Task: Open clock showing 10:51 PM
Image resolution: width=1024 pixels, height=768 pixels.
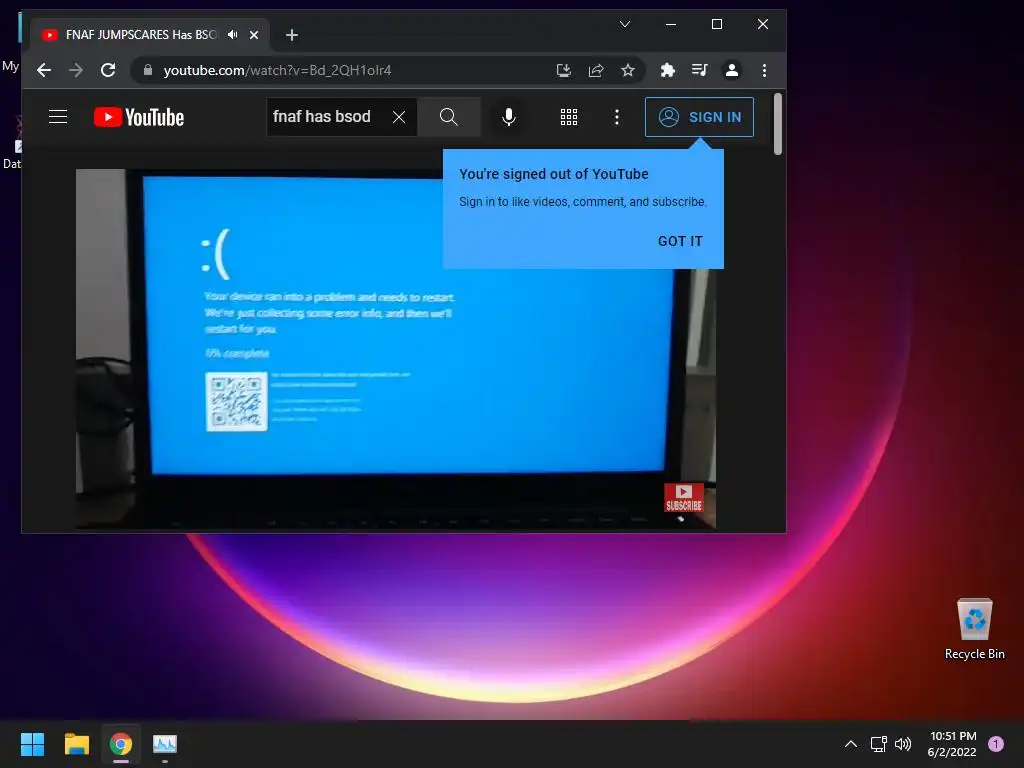Action: coord(952,744)
